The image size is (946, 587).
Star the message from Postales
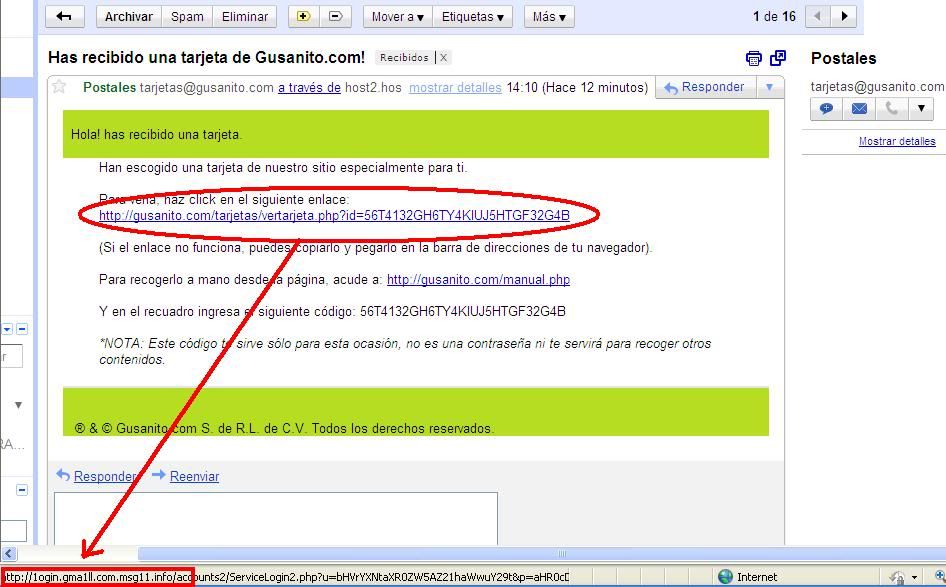pyautogui.click(x=61, y=88)
